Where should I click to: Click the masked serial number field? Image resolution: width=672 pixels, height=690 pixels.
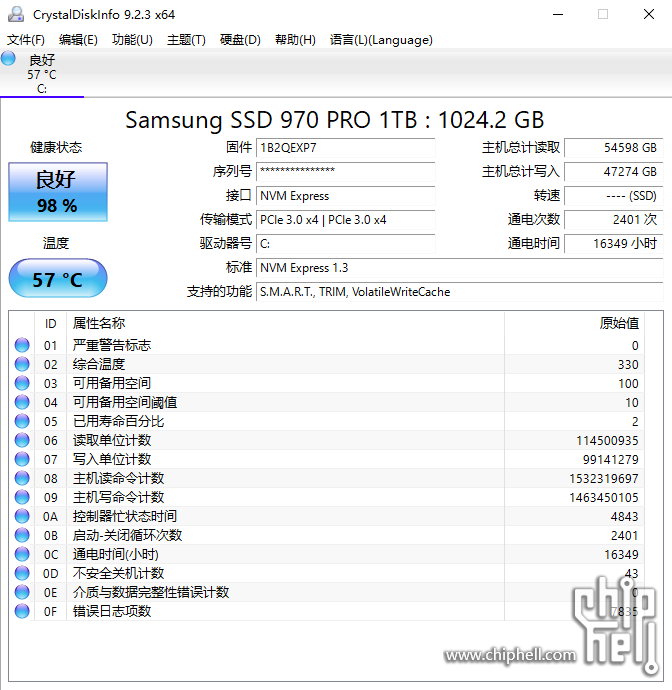[x=346, y=172]
